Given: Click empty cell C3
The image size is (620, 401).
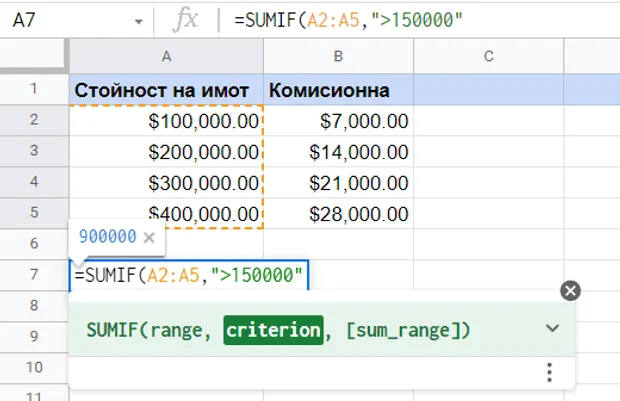Looking at the screenshot, I should pos(489,151).
